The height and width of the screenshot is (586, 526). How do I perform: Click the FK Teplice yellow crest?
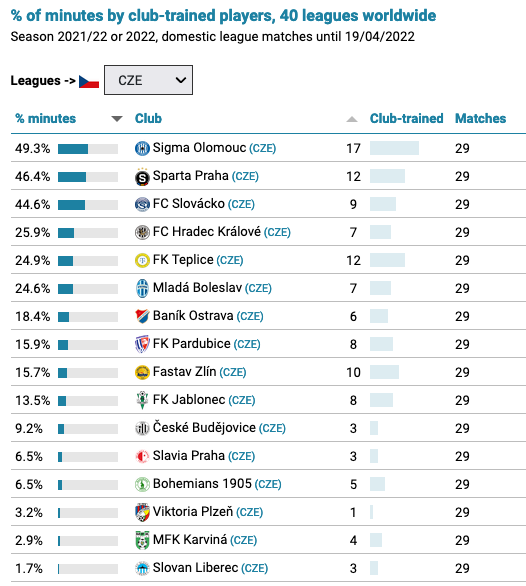(x=142, y=260)
